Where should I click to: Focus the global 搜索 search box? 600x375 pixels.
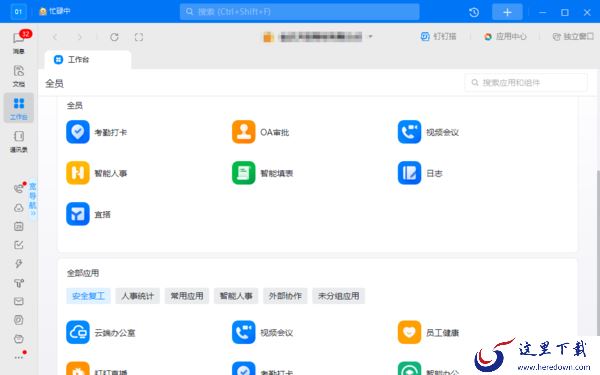pyautogui.click(x=300, y=12)
